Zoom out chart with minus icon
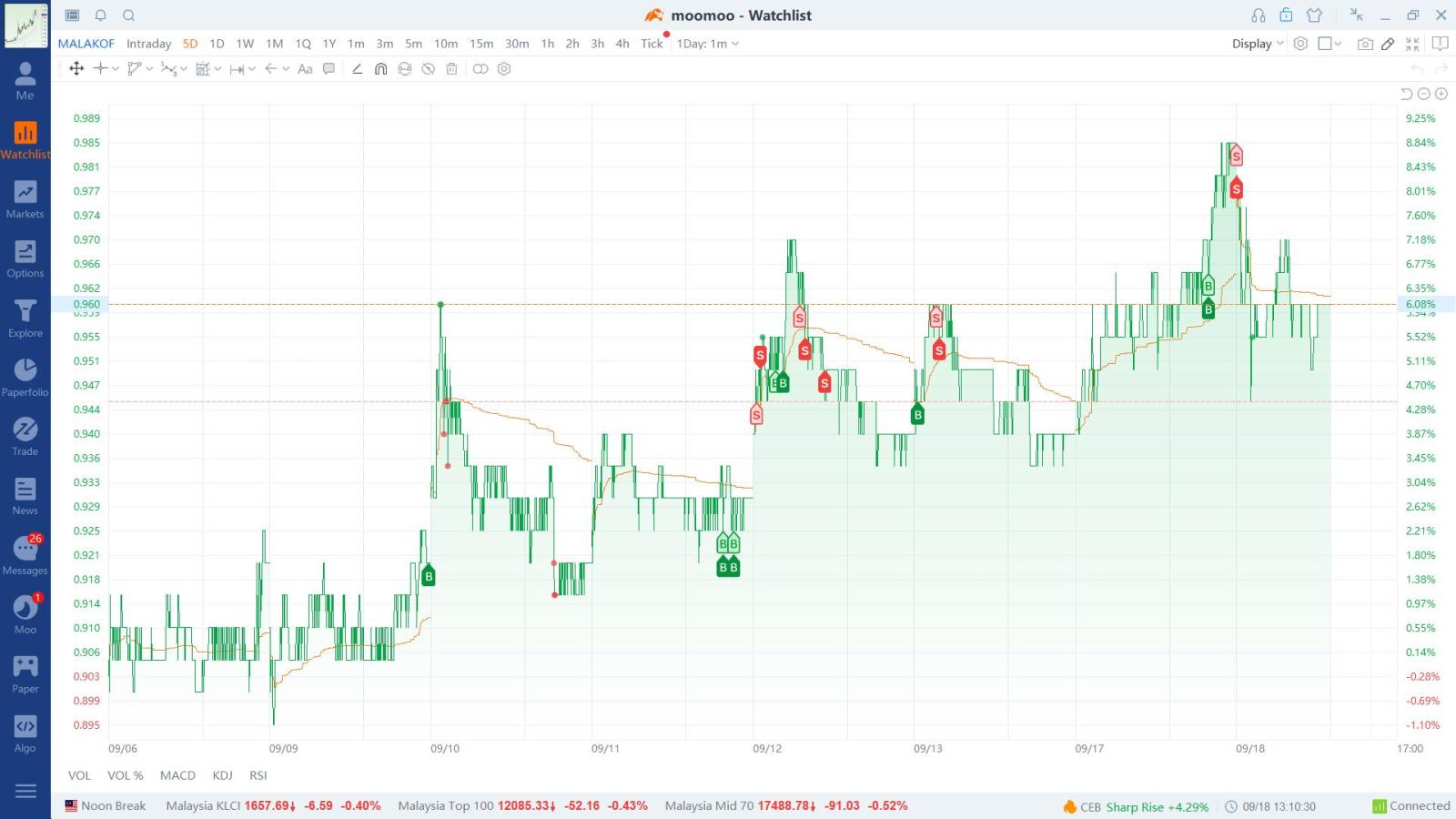Screen dimensions: 1456x819 [1424, 94]
